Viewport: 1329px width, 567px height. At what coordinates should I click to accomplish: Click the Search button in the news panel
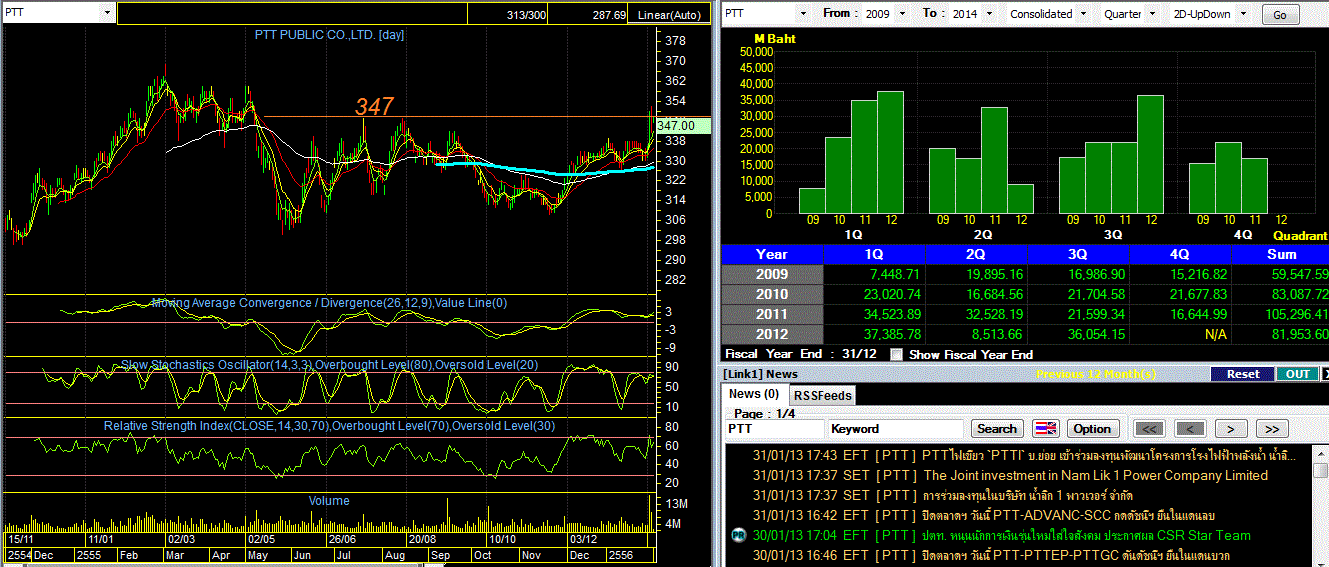pyautogui.click(x=996, y=428)
